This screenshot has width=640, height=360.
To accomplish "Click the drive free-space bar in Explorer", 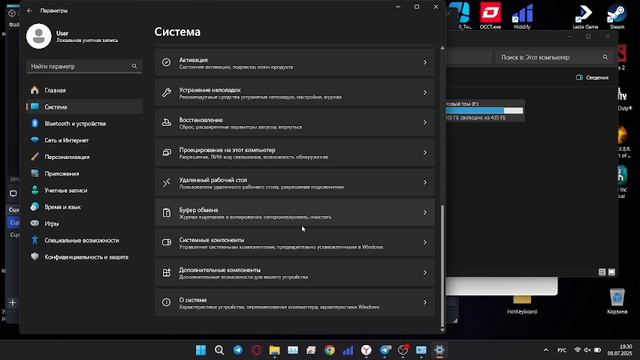I will pos(484,111).
